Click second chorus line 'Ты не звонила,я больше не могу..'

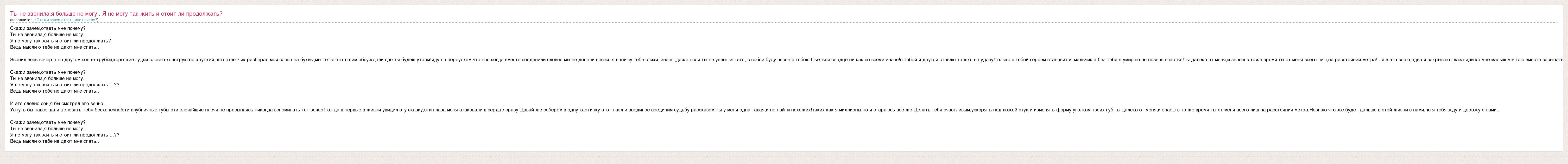(48, 79)
